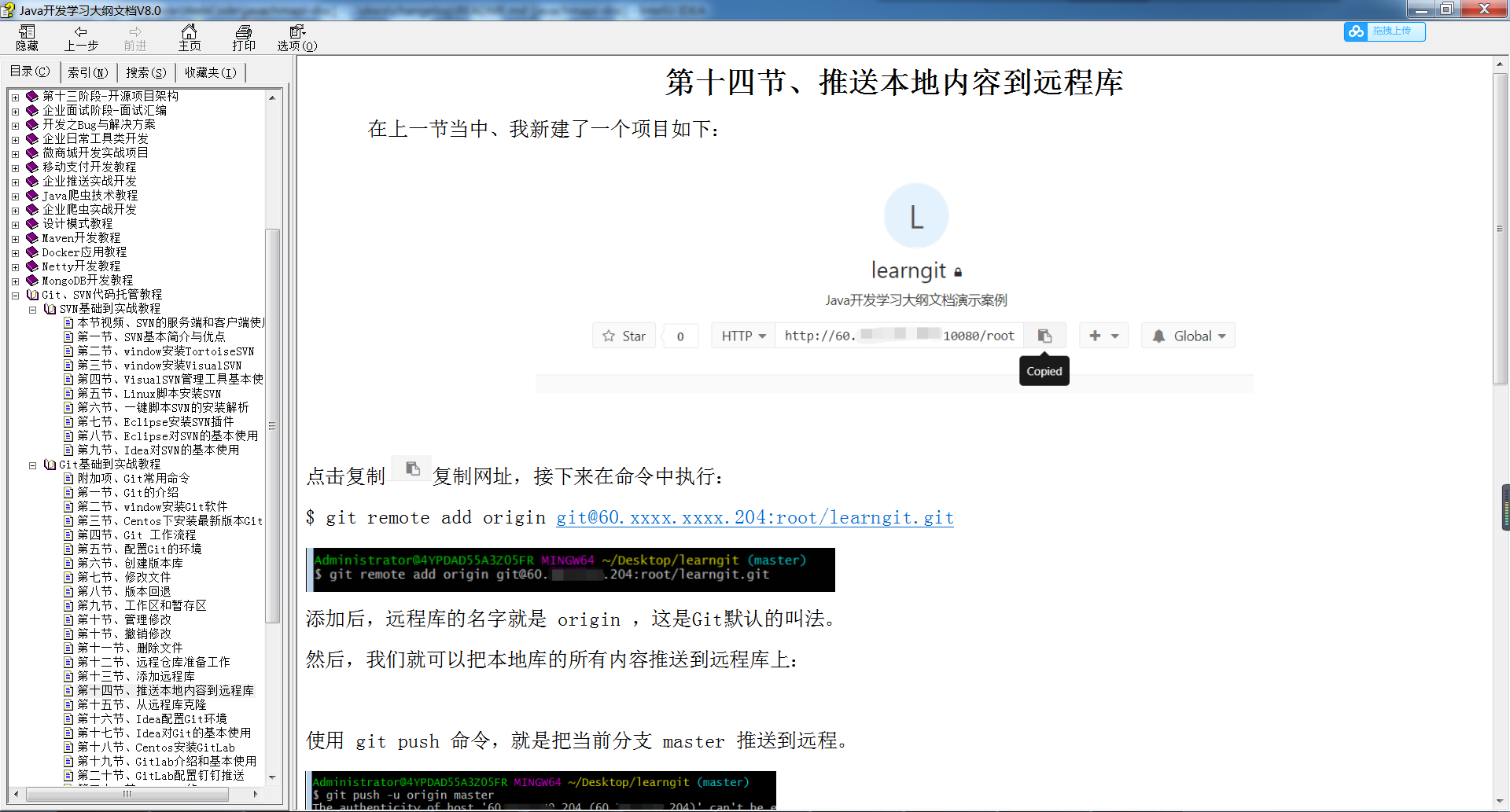Click the page icon of 第一节、Git的介绍
Viewport: 1510px width, 812px height.
point(68,492)
